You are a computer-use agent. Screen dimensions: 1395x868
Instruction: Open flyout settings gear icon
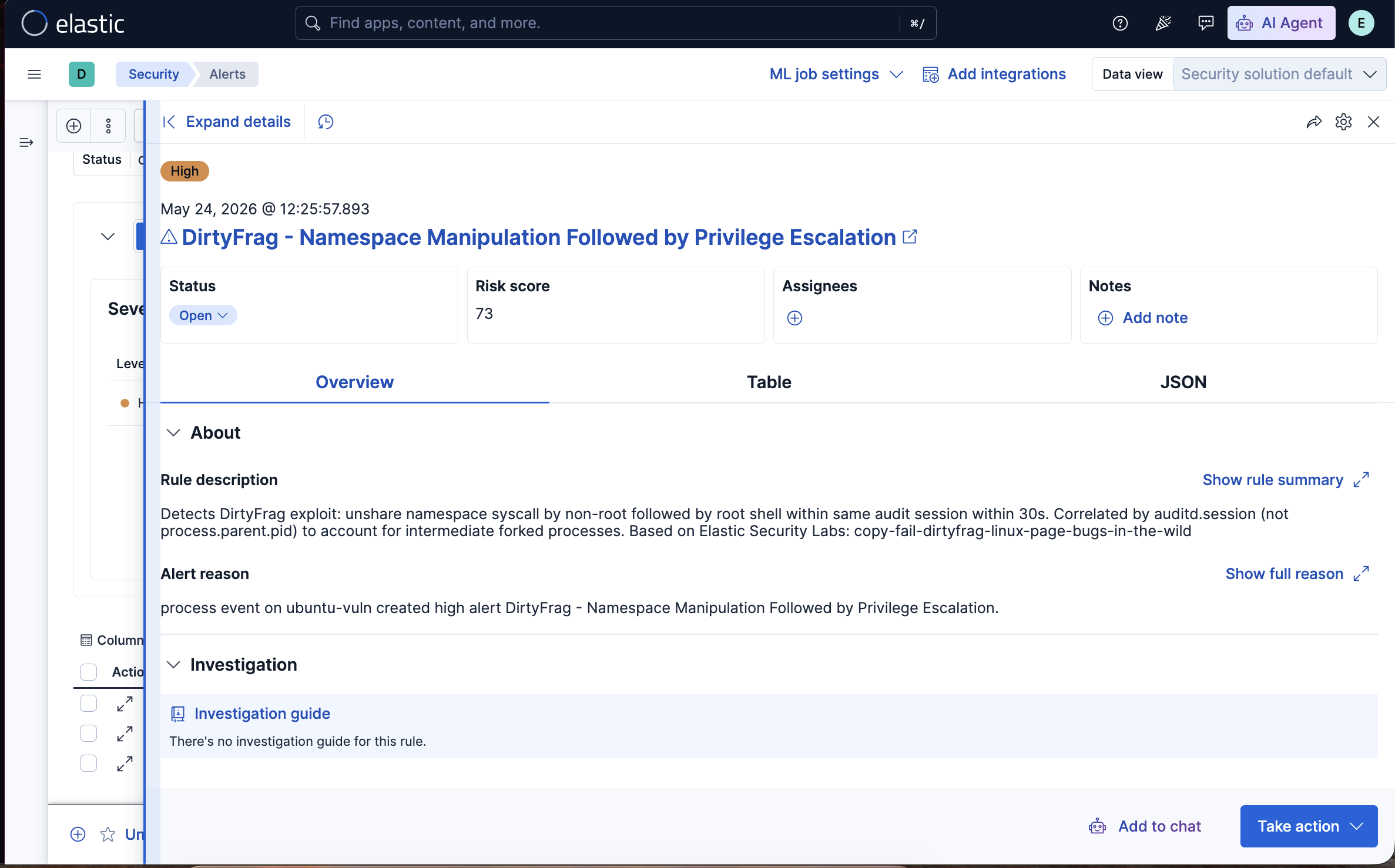point(1343,122)
